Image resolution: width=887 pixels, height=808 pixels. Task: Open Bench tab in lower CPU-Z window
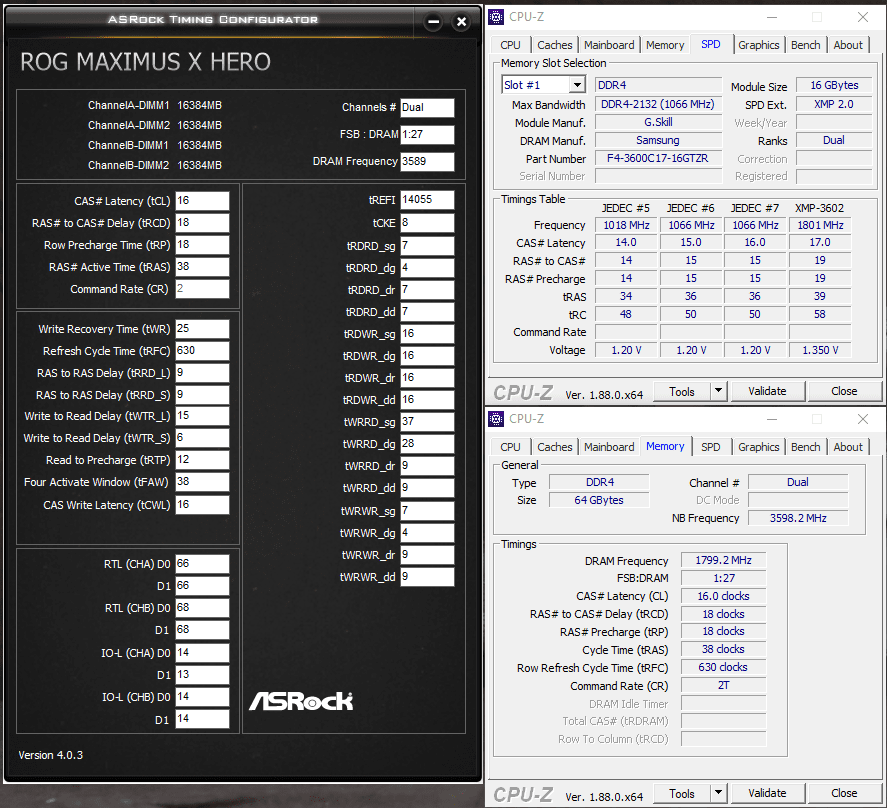[806, 446]
